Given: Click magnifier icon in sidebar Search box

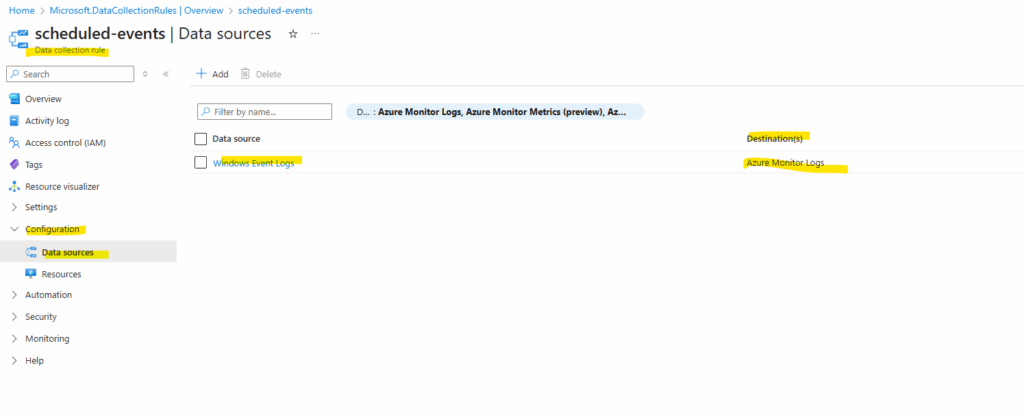Looking at the screenshot, I should [15, 74].
